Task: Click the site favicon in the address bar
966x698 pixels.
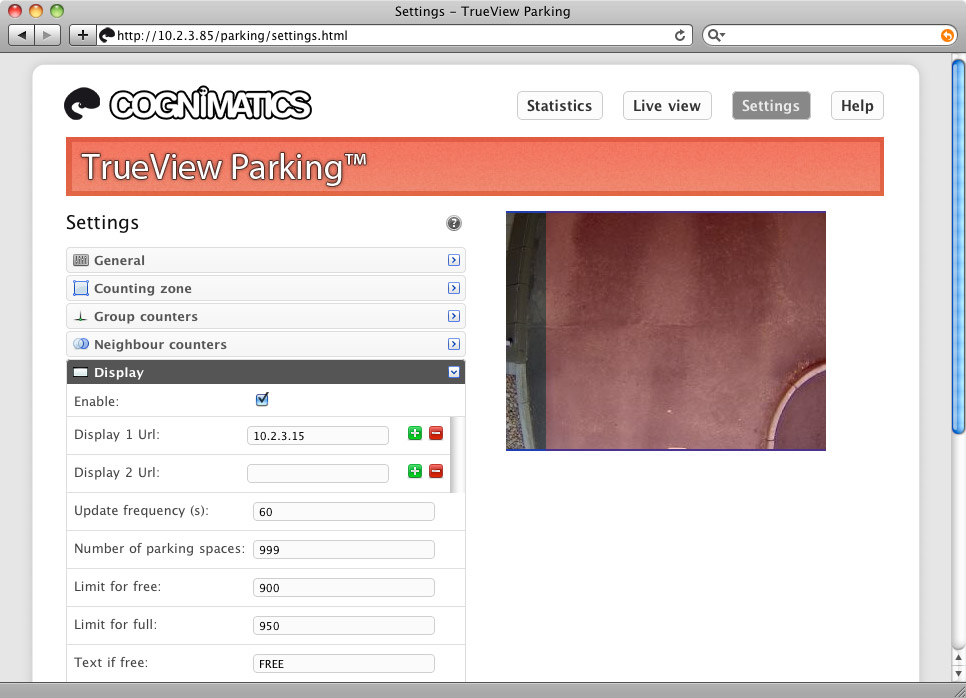Action: (107, 35)
